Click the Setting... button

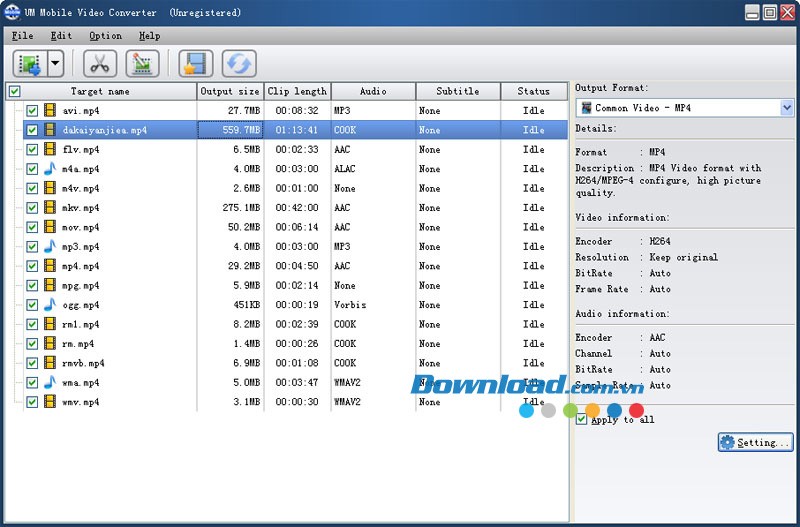pyautogui.click(x=756, y=442)
